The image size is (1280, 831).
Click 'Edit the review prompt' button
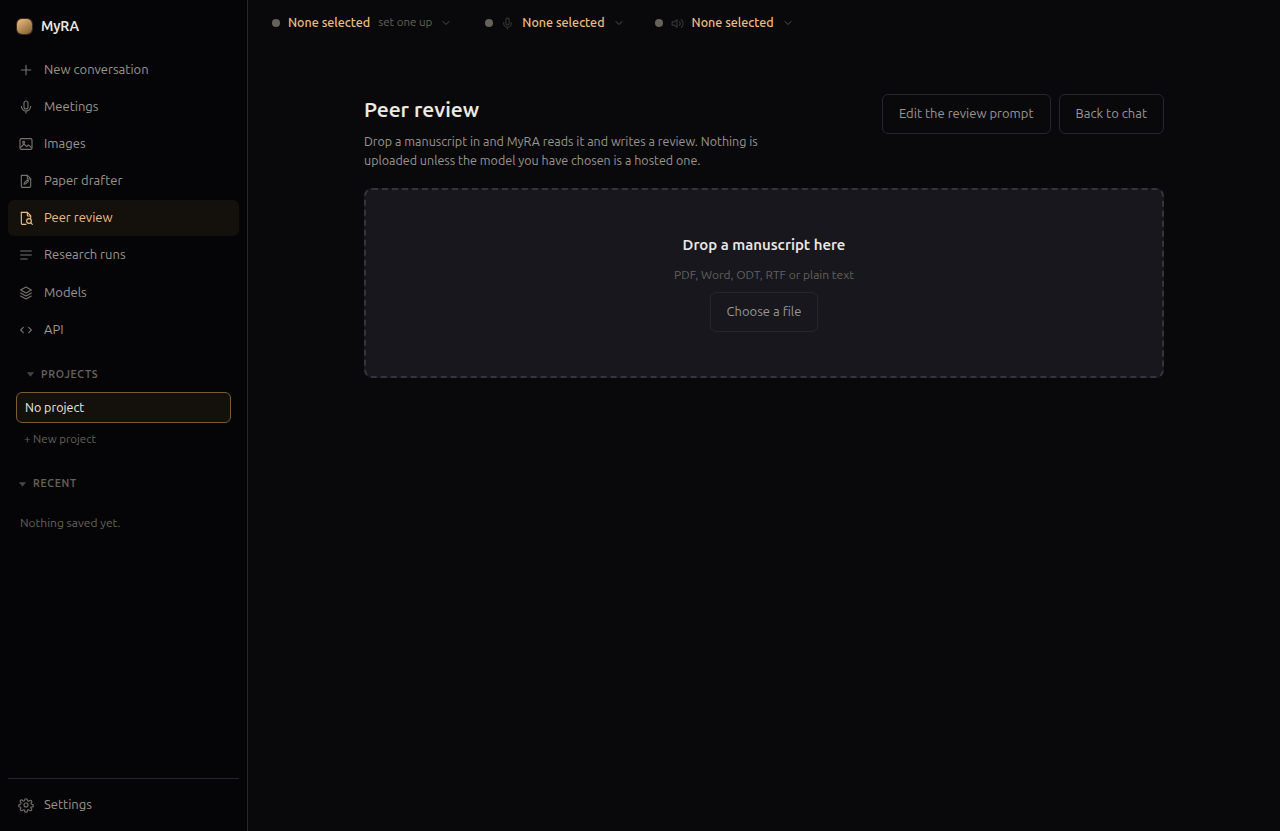pos(966,114)
